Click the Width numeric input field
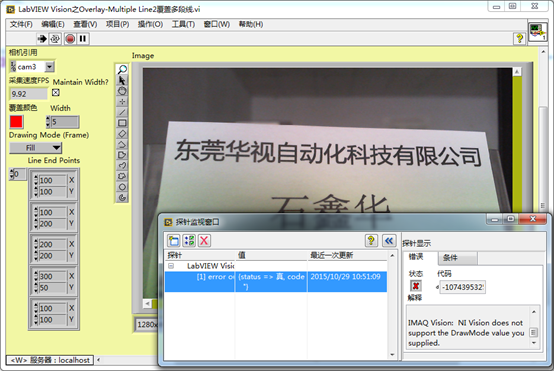This screenshot has width=554, height=371. point(65,122)
